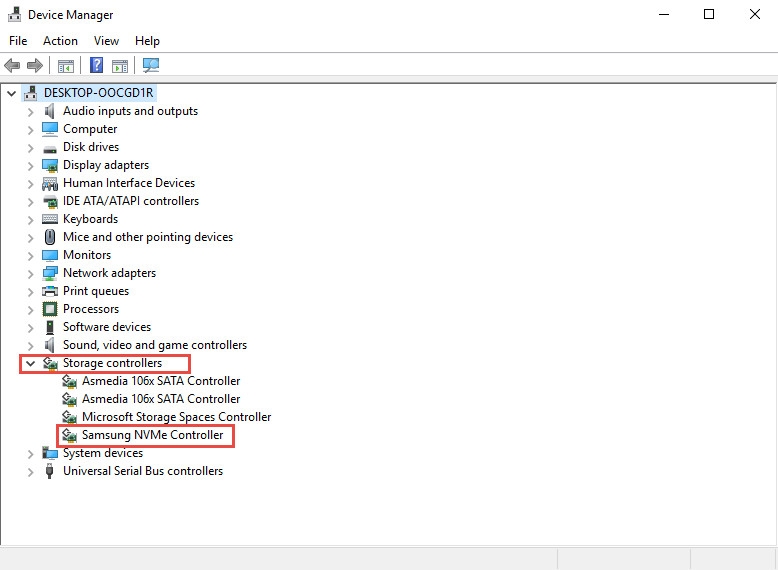Click the Disk drives icon
The height and width of the screenshot is (570, 778).
(x=50, y=148)
